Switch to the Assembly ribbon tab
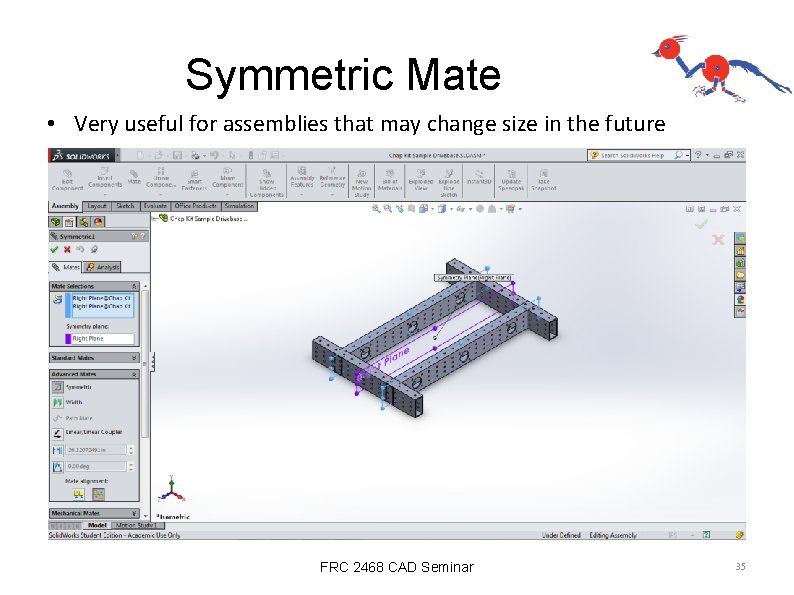794x595 pixels. point(65,206)
